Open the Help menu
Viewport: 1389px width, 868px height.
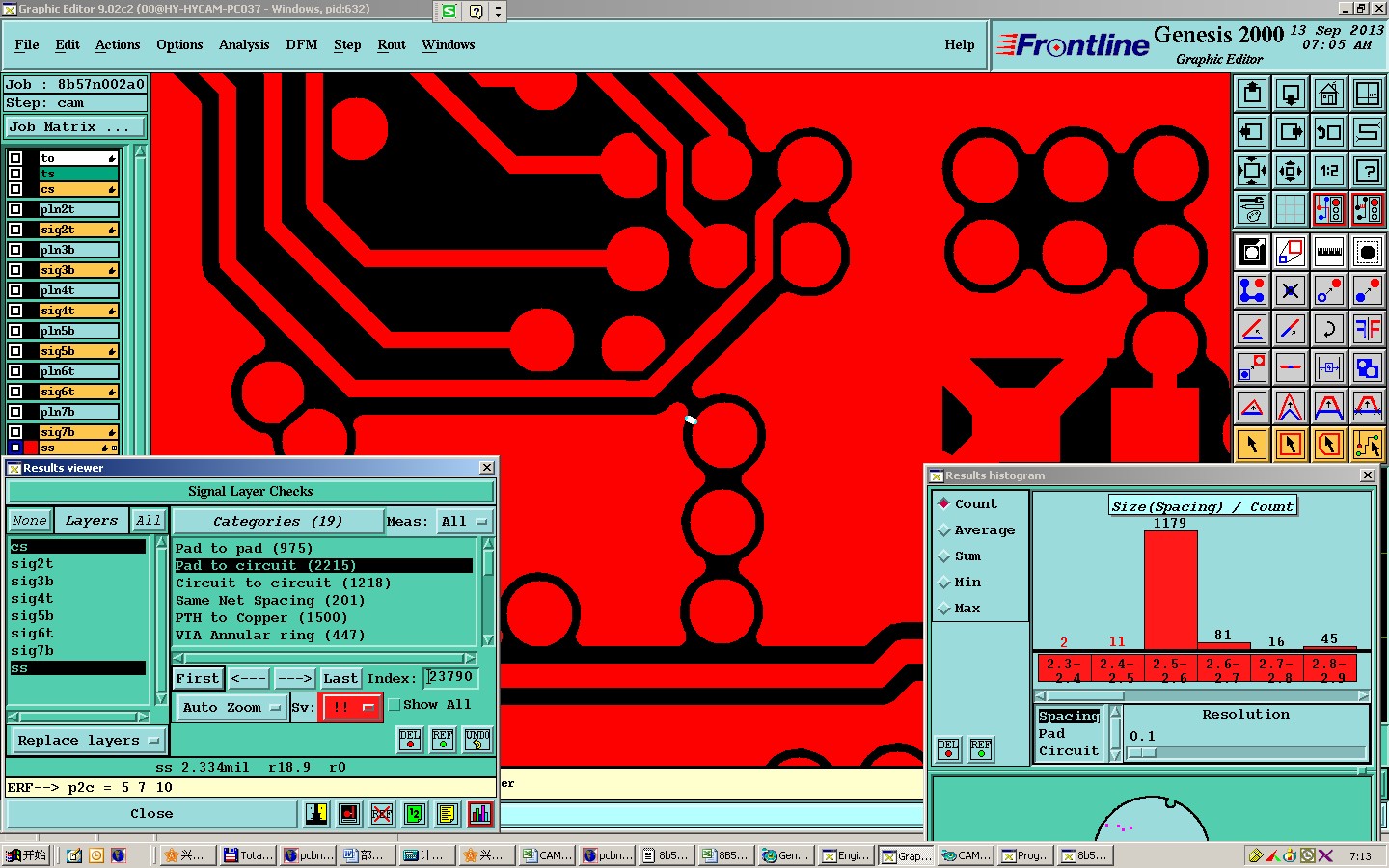pyautogui.click(x=960, y=44)
